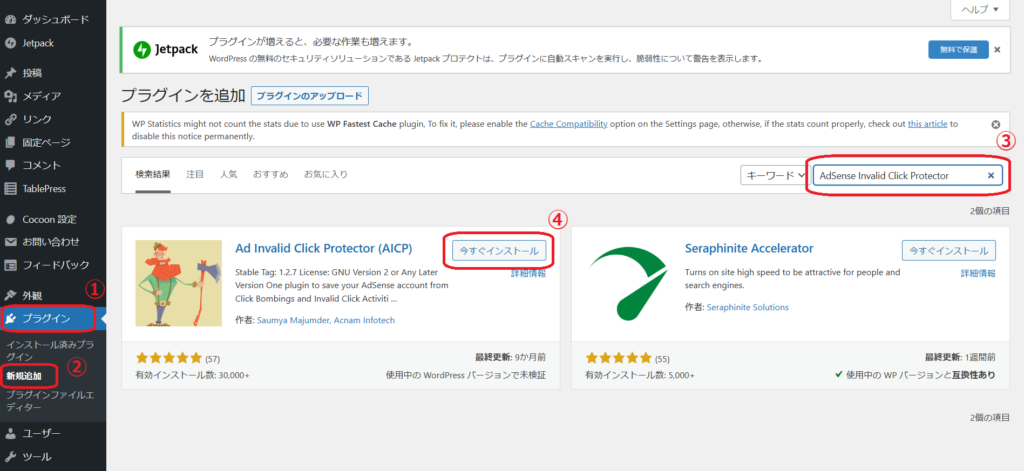
Task: Open the Cache Compatibility link
Action: coord(569,123)
